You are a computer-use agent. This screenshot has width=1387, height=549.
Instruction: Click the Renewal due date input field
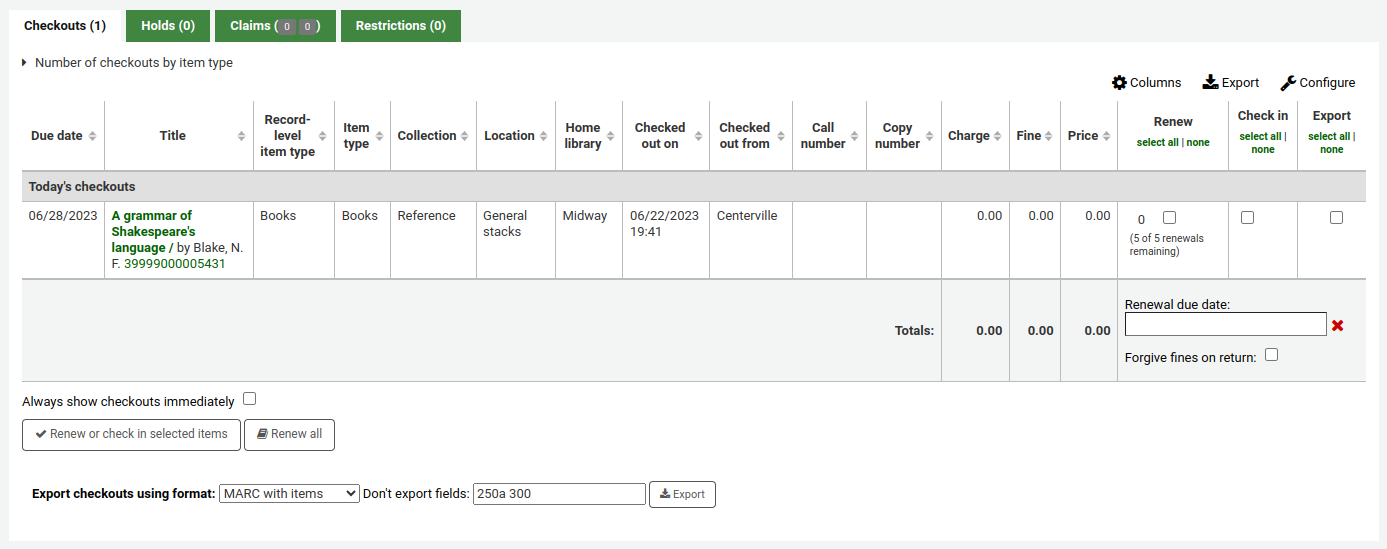tap(1225, 324)
